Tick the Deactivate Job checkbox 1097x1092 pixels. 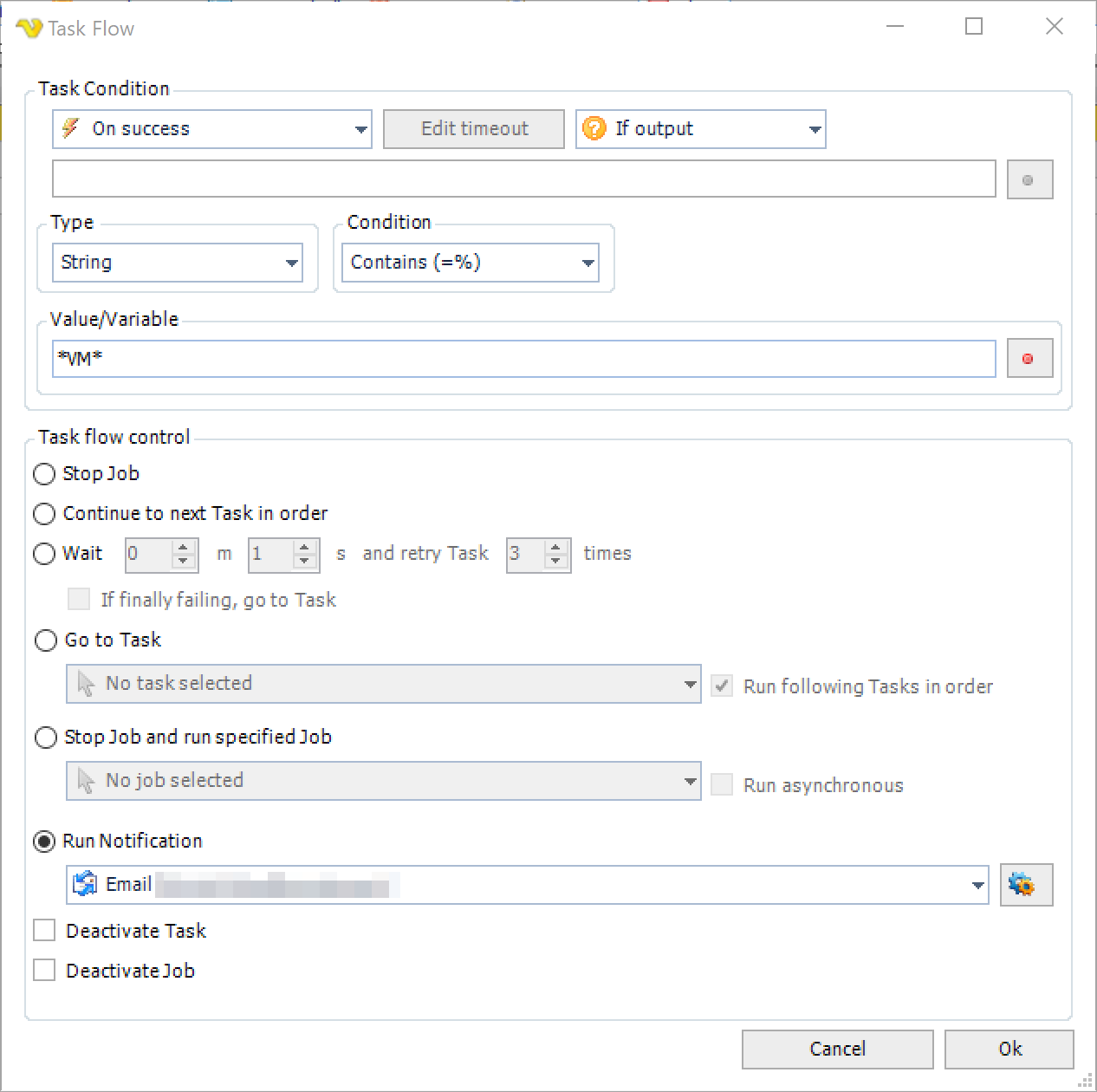pos(44,971)
